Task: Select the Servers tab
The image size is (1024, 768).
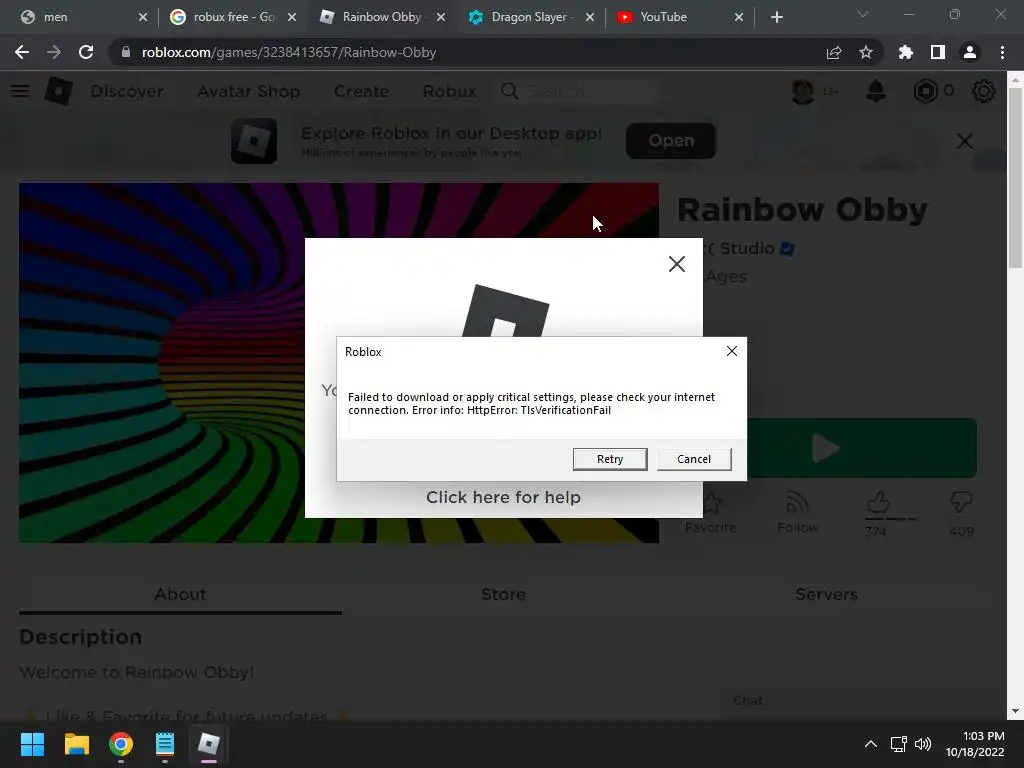Action: [x=826, y=594]
